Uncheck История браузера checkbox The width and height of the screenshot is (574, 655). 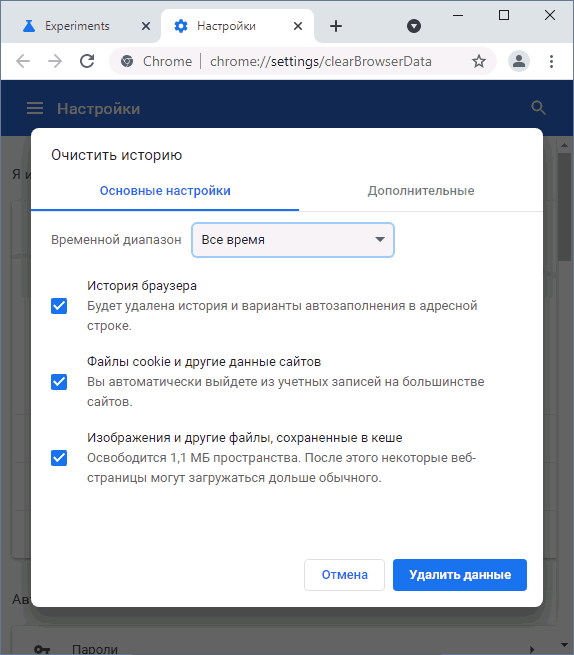pos(59,306)
